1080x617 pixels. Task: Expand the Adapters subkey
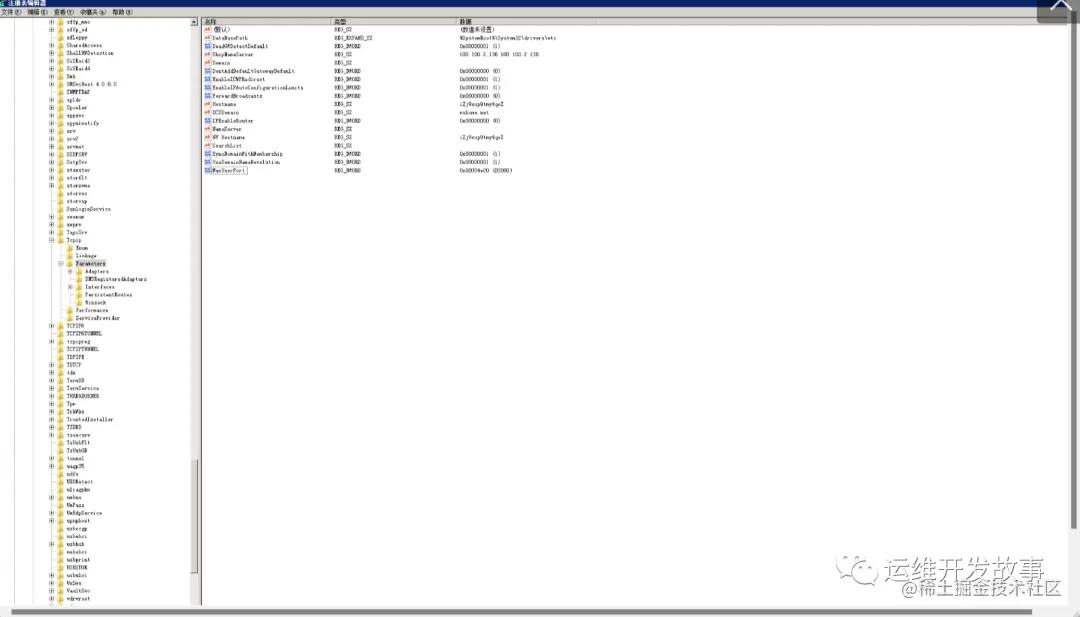coord(70,271)
